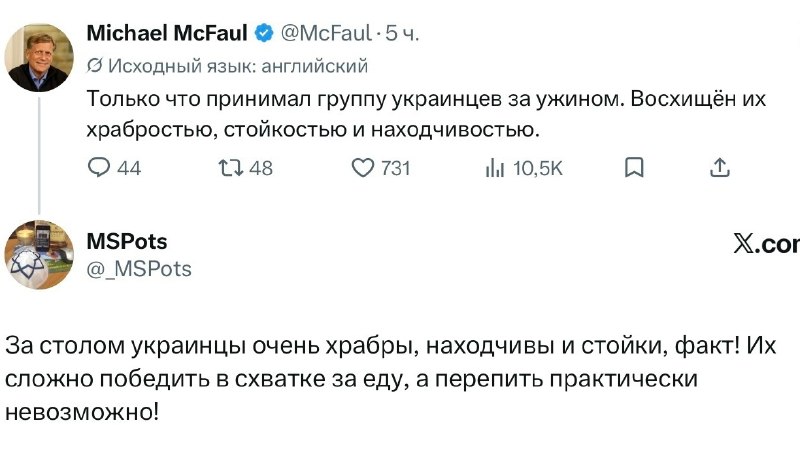
Task: Click the 48 reposts count
Action: pyautogui.click(x=261, y=168)
